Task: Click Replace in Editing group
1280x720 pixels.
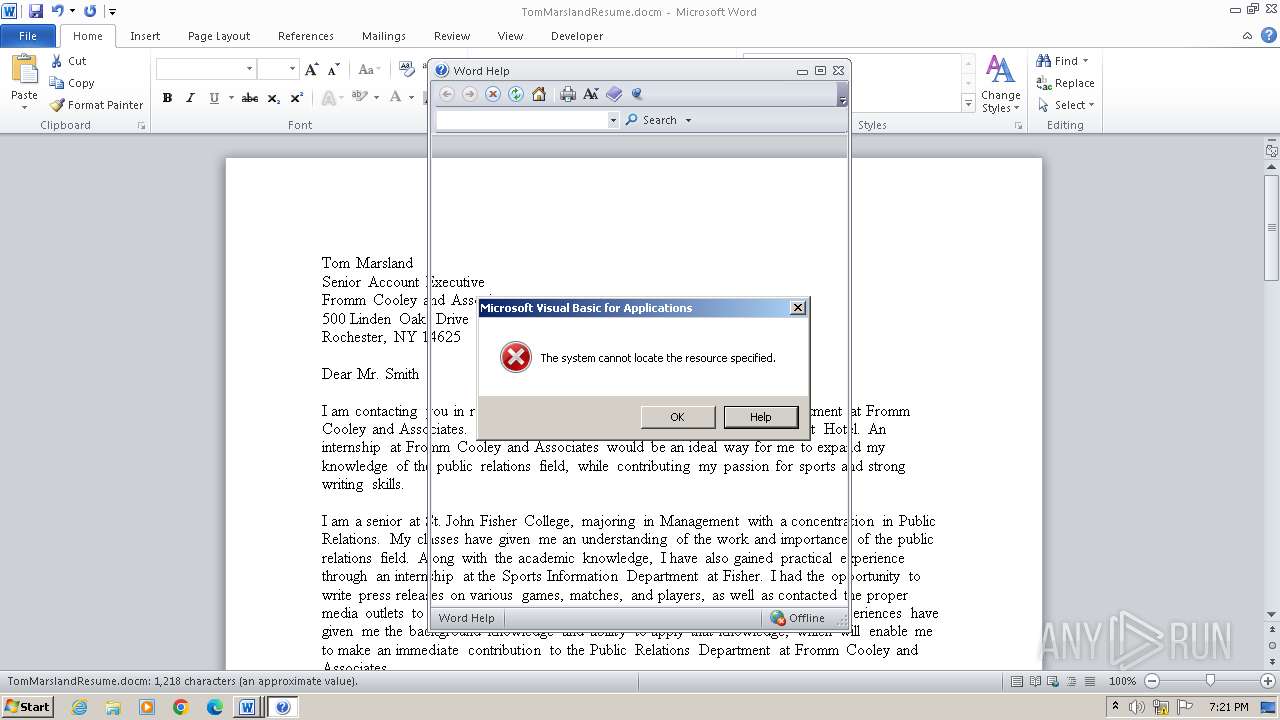Action: point(1066,83)
